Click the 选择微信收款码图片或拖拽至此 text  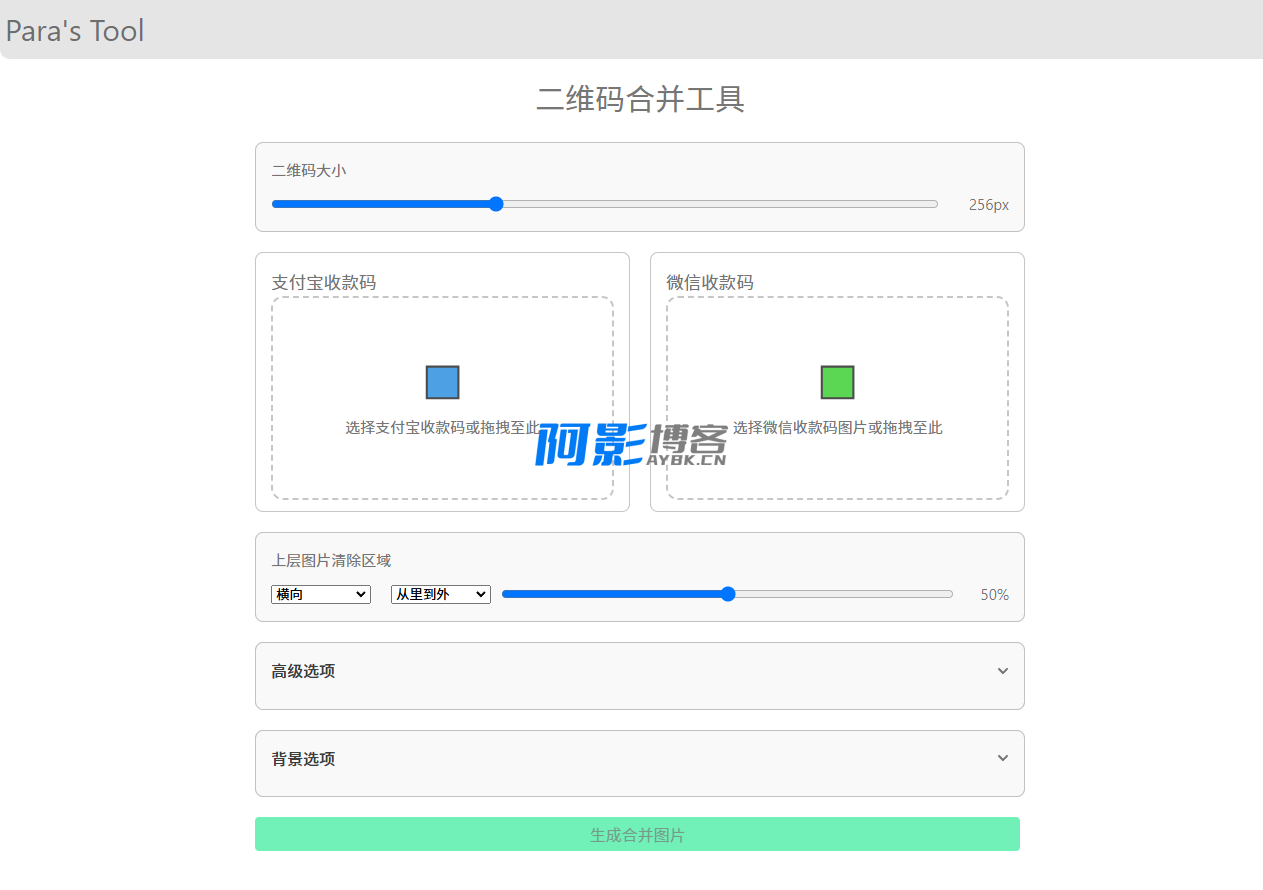837,428
